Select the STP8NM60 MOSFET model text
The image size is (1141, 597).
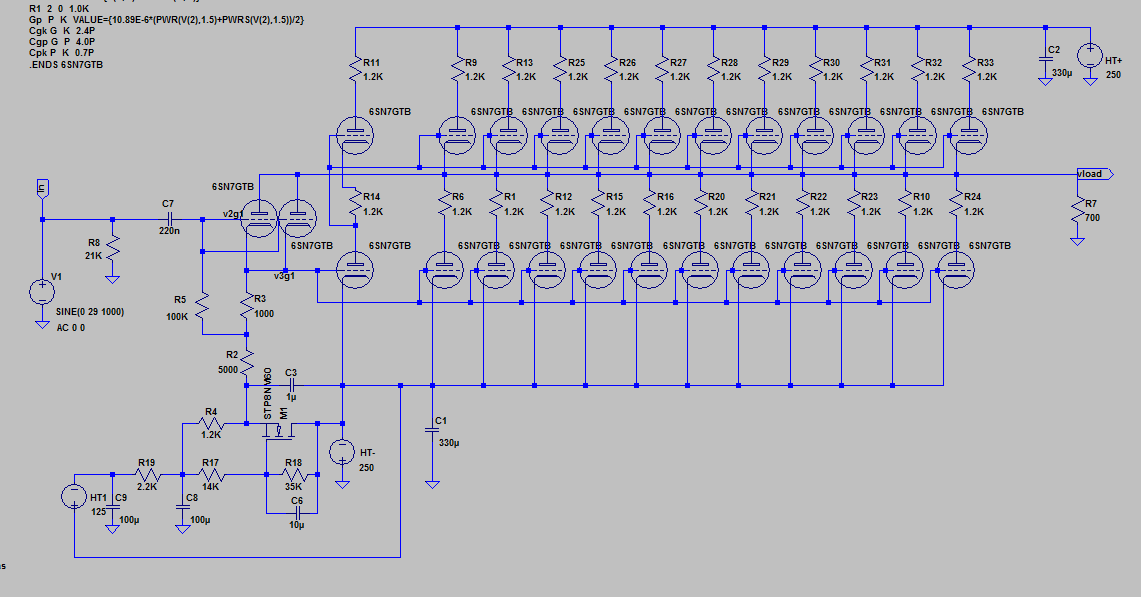click(x=268, y=394)
